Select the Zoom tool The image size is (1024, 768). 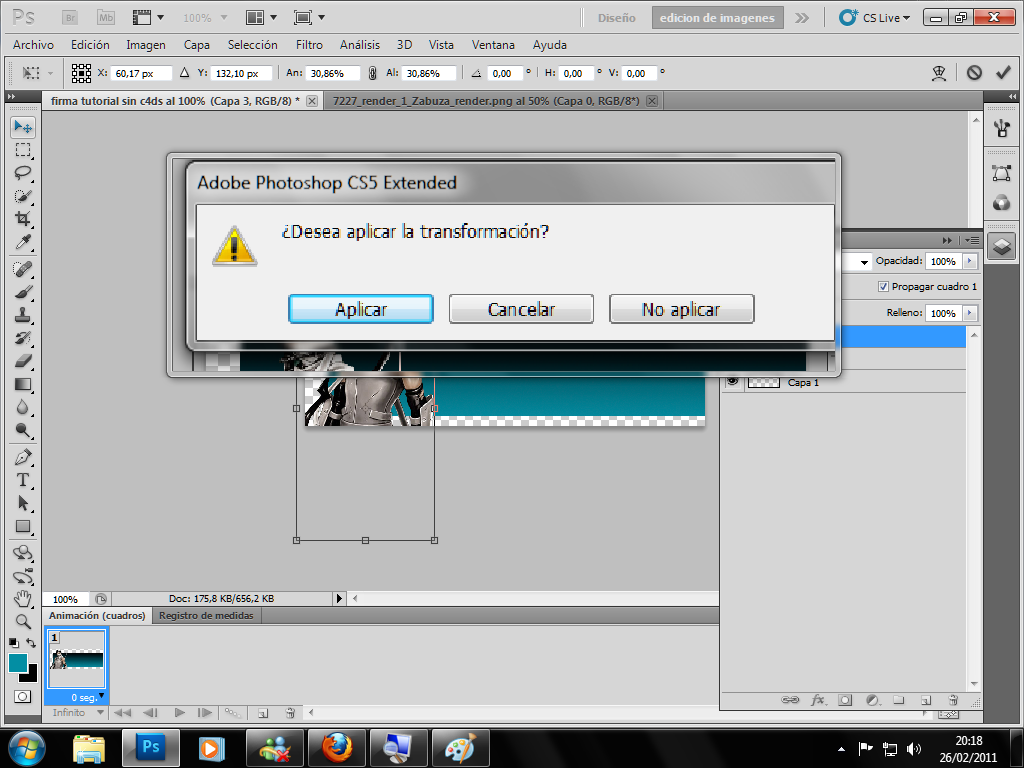click(x=23, y=621)
